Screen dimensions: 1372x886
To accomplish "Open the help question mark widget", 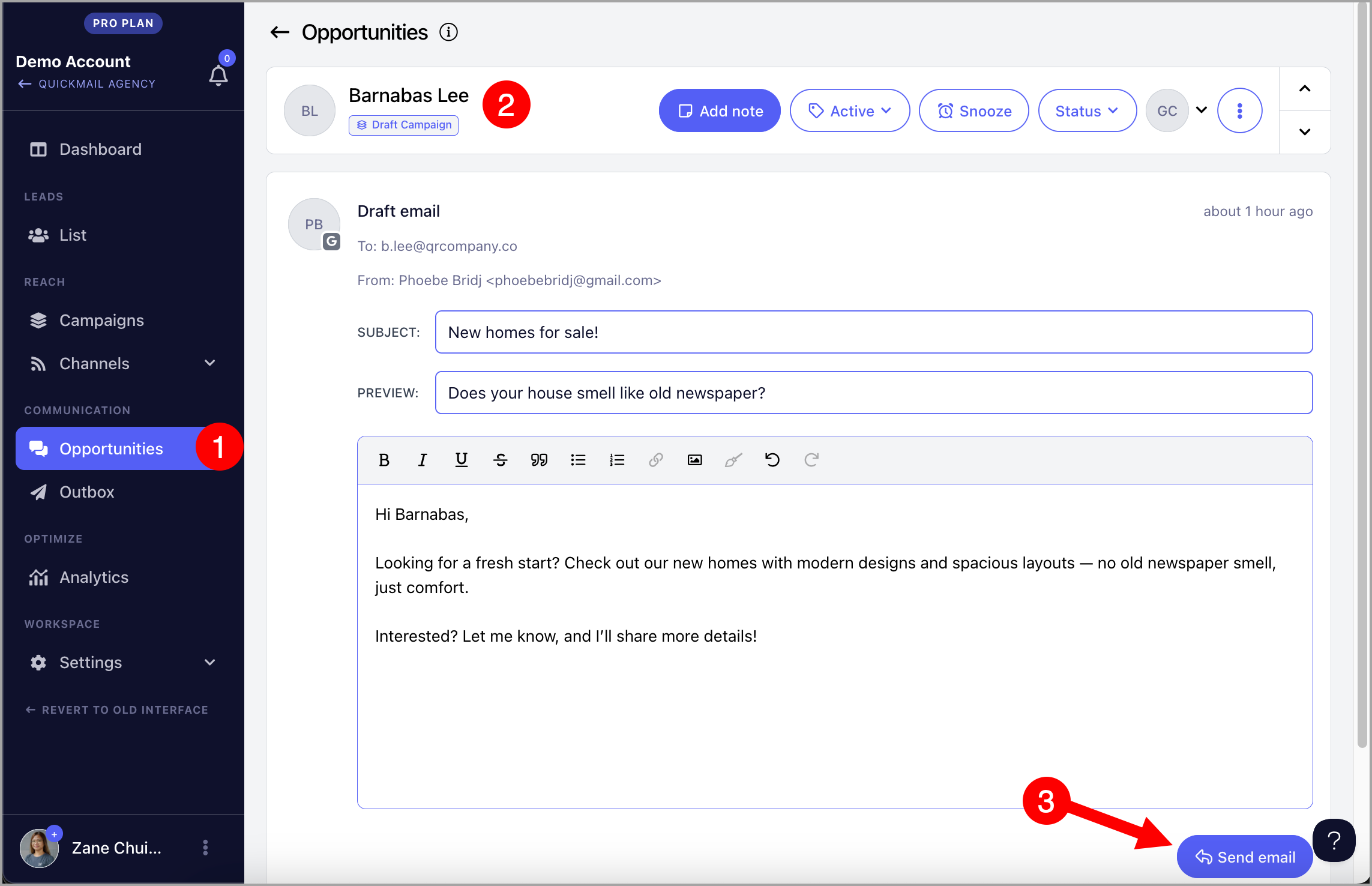I will 1334,840.
